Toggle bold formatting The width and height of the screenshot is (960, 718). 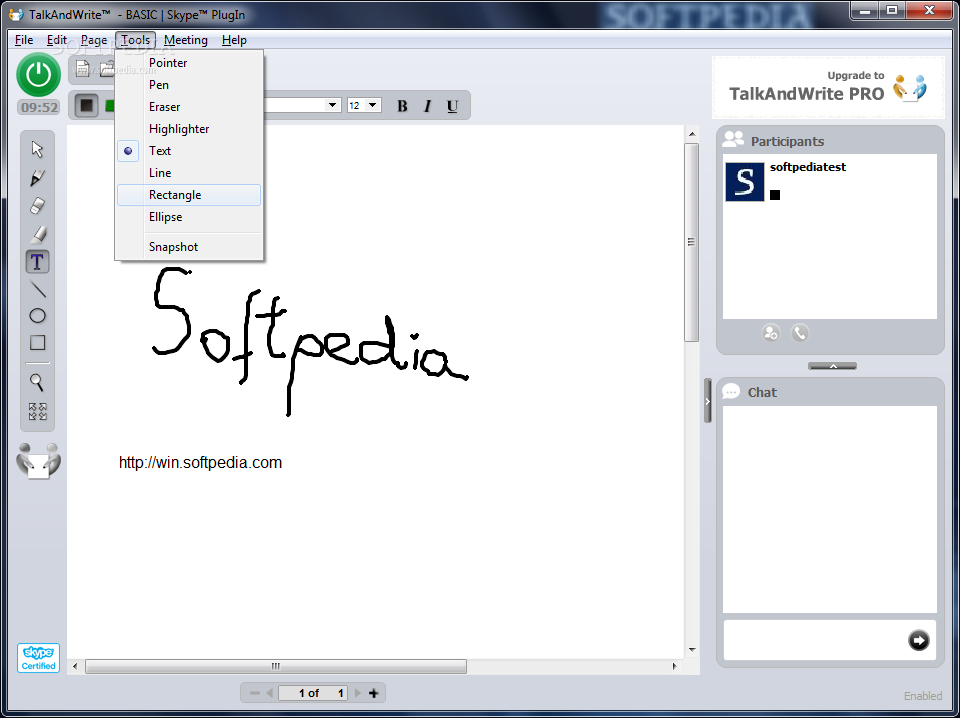pos(402,106)
